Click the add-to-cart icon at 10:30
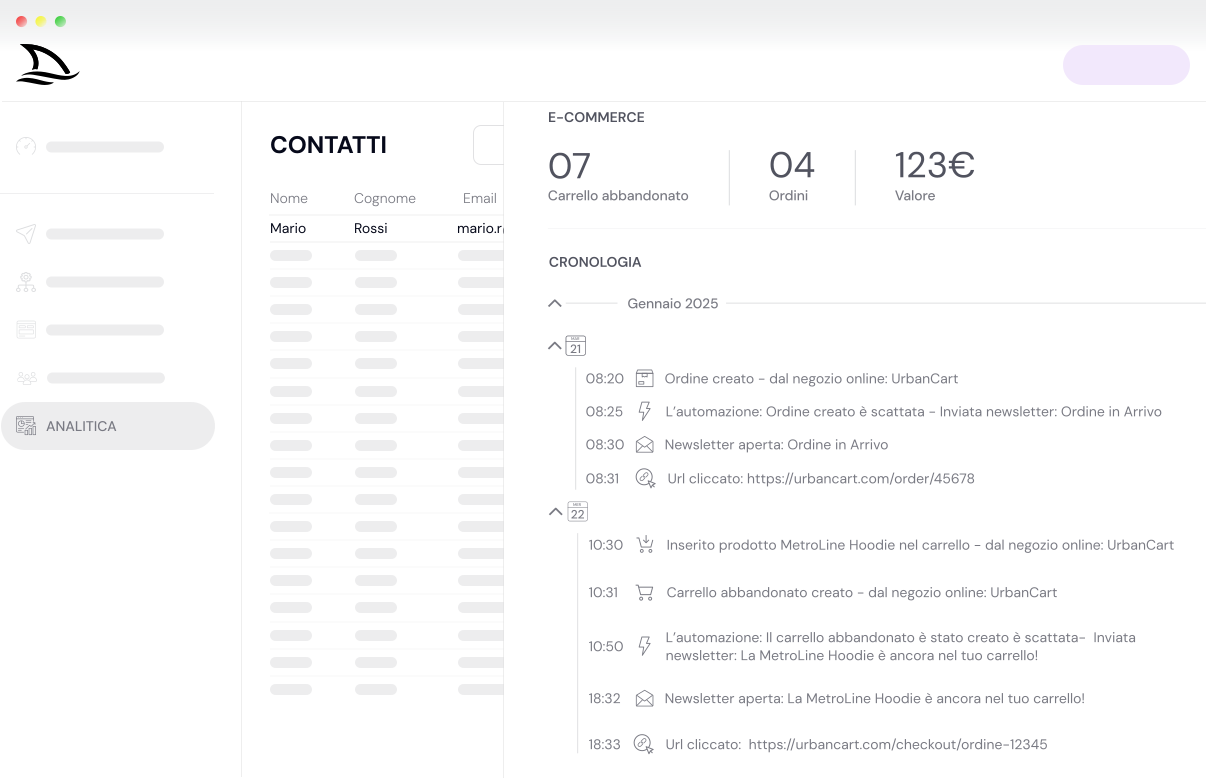Screen dimensions: 1206x778 pyautogui.click(x=645, y=545)
